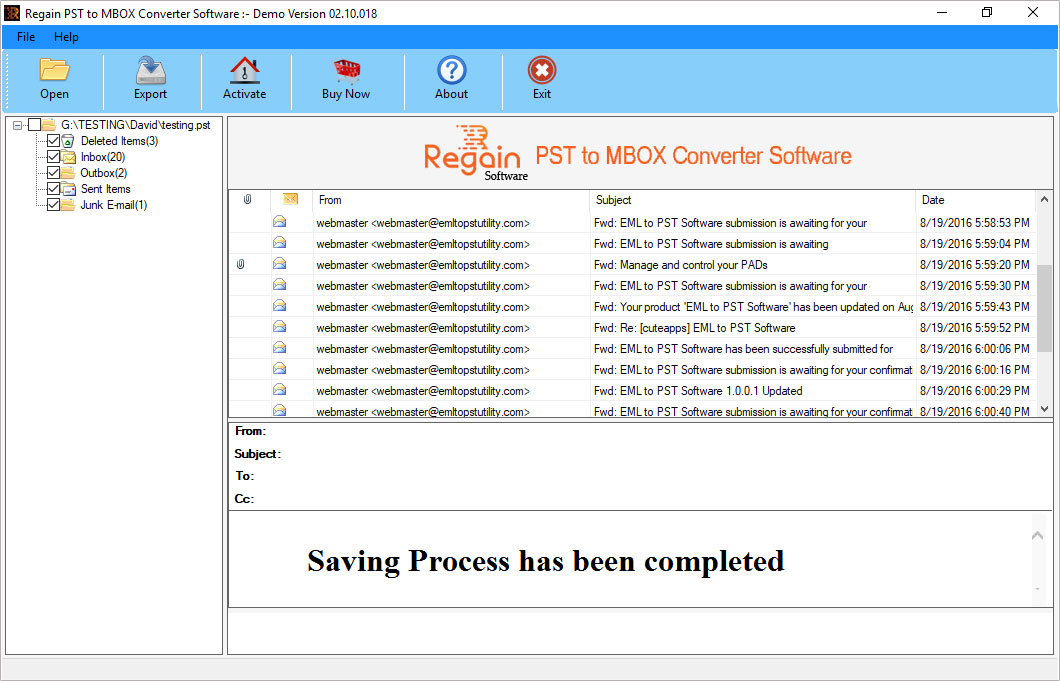Open the Help menu
This screenshot has height=681, width=1060.
pyautogui.click(x=66, y=37)
